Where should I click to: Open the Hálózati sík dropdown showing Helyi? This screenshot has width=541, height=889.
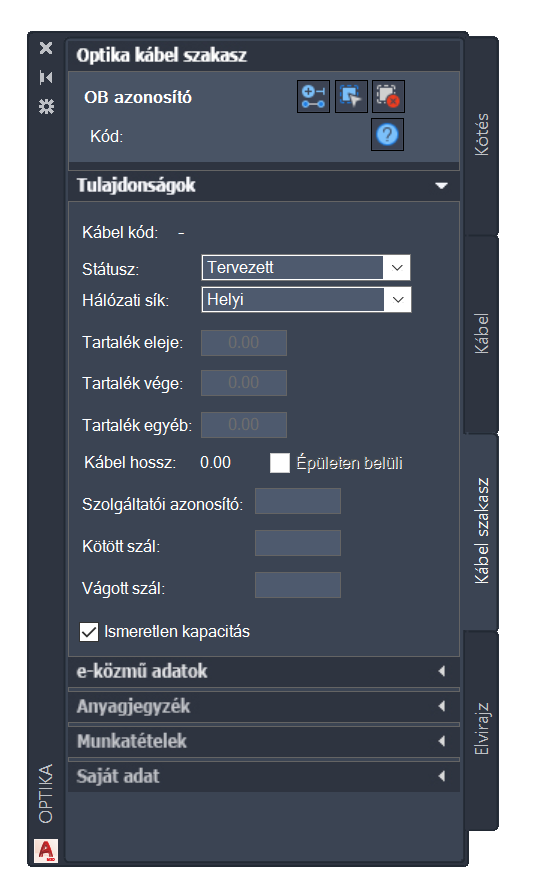306,300
